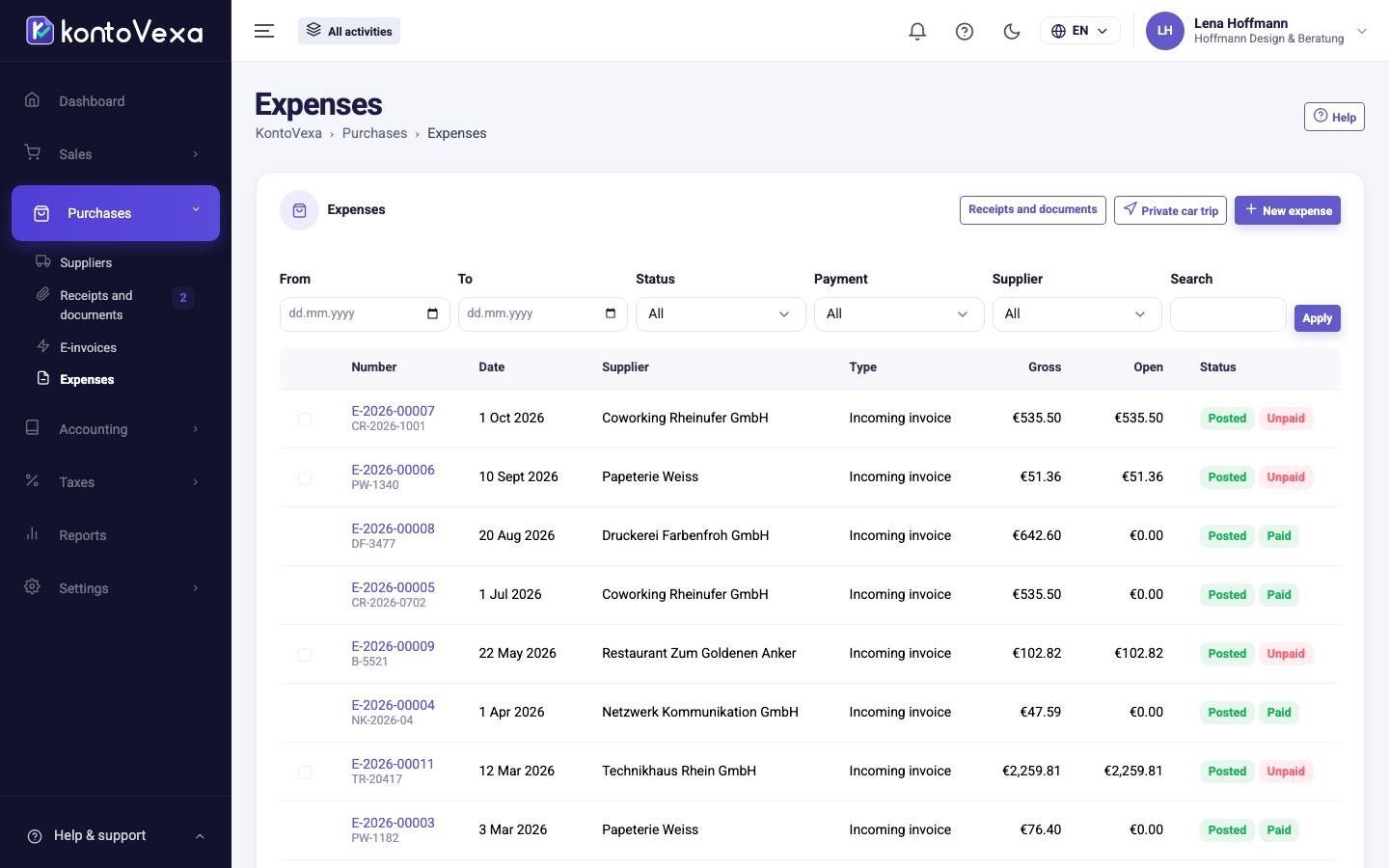Click the LH user avatar
Viewport: 1389px width, 868px height.
[1164, 31]
